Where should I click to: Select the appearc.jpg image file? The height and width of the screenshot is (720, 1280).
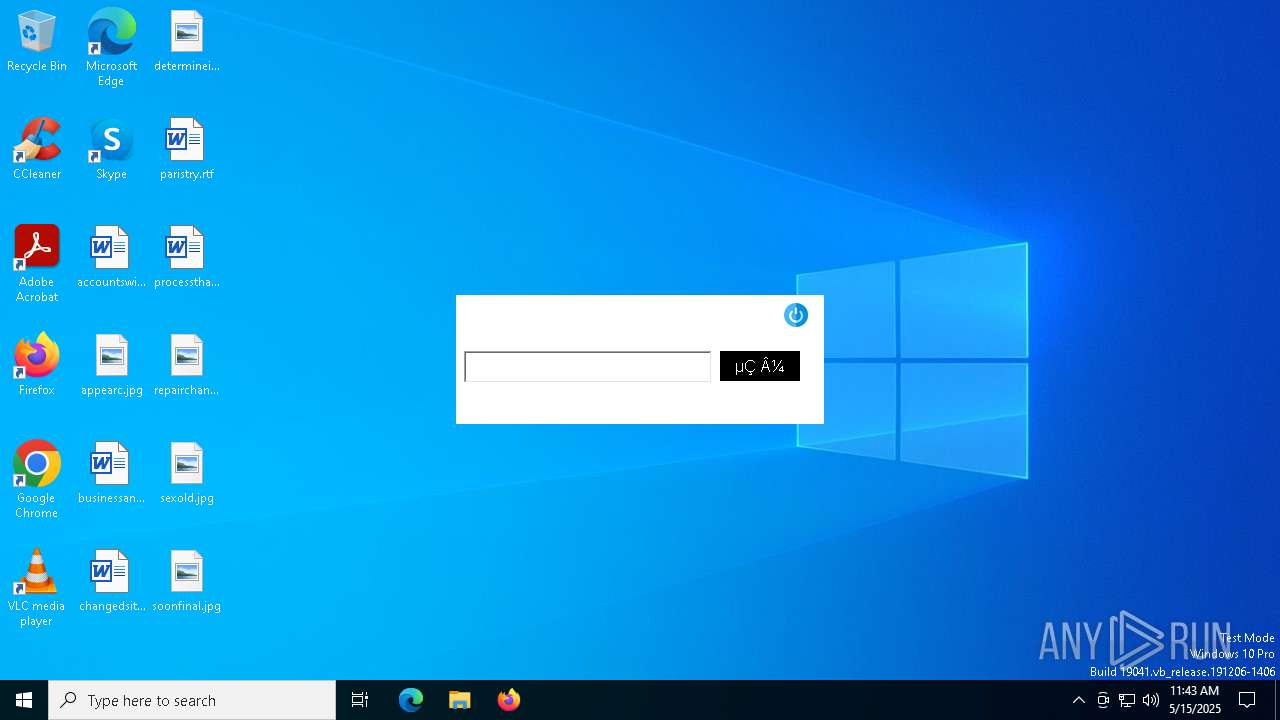111,366
